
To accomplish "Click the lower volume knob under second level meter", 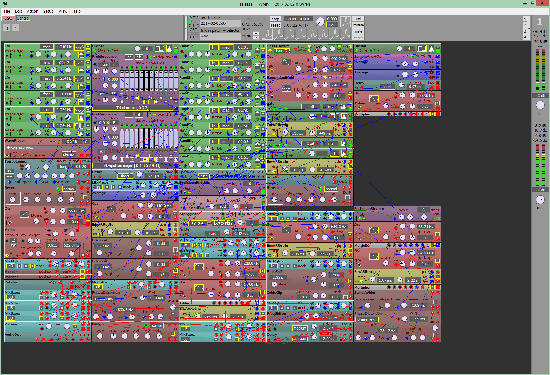I will click(540, 200).
